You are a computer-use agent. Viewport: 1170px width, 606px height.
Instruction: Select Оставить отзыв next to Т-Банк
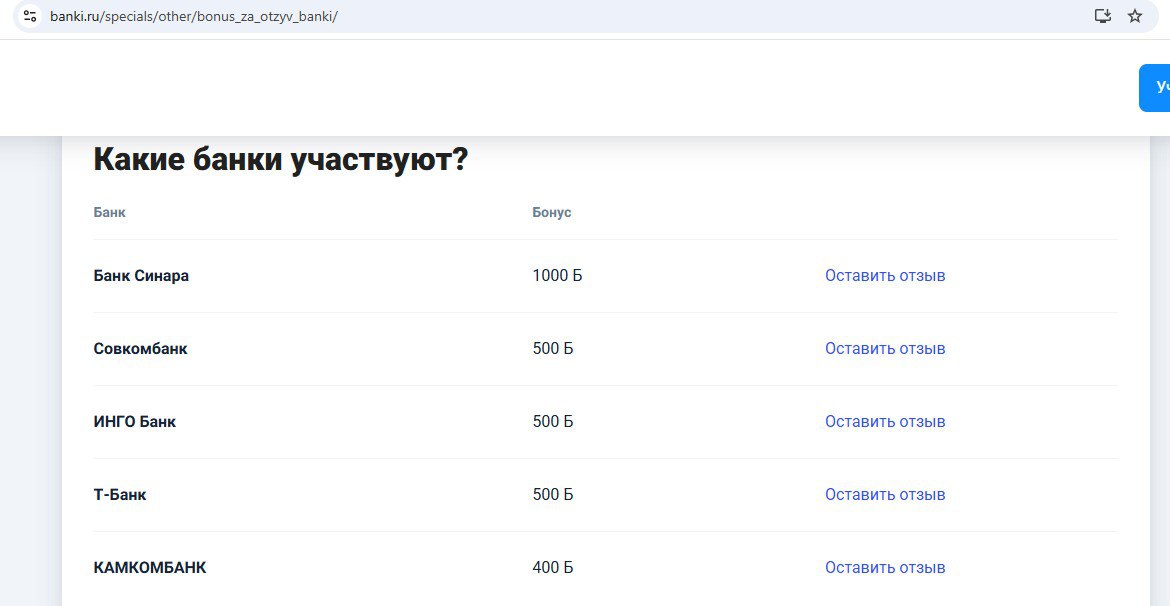coord(884,495)
